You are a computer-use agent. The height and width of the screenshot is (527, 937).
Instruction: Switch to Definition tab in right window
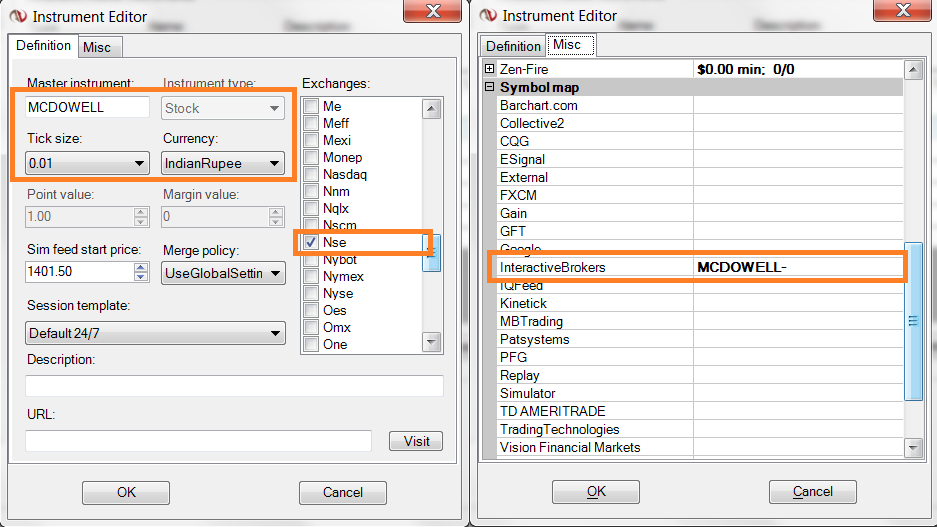point(513,46)
